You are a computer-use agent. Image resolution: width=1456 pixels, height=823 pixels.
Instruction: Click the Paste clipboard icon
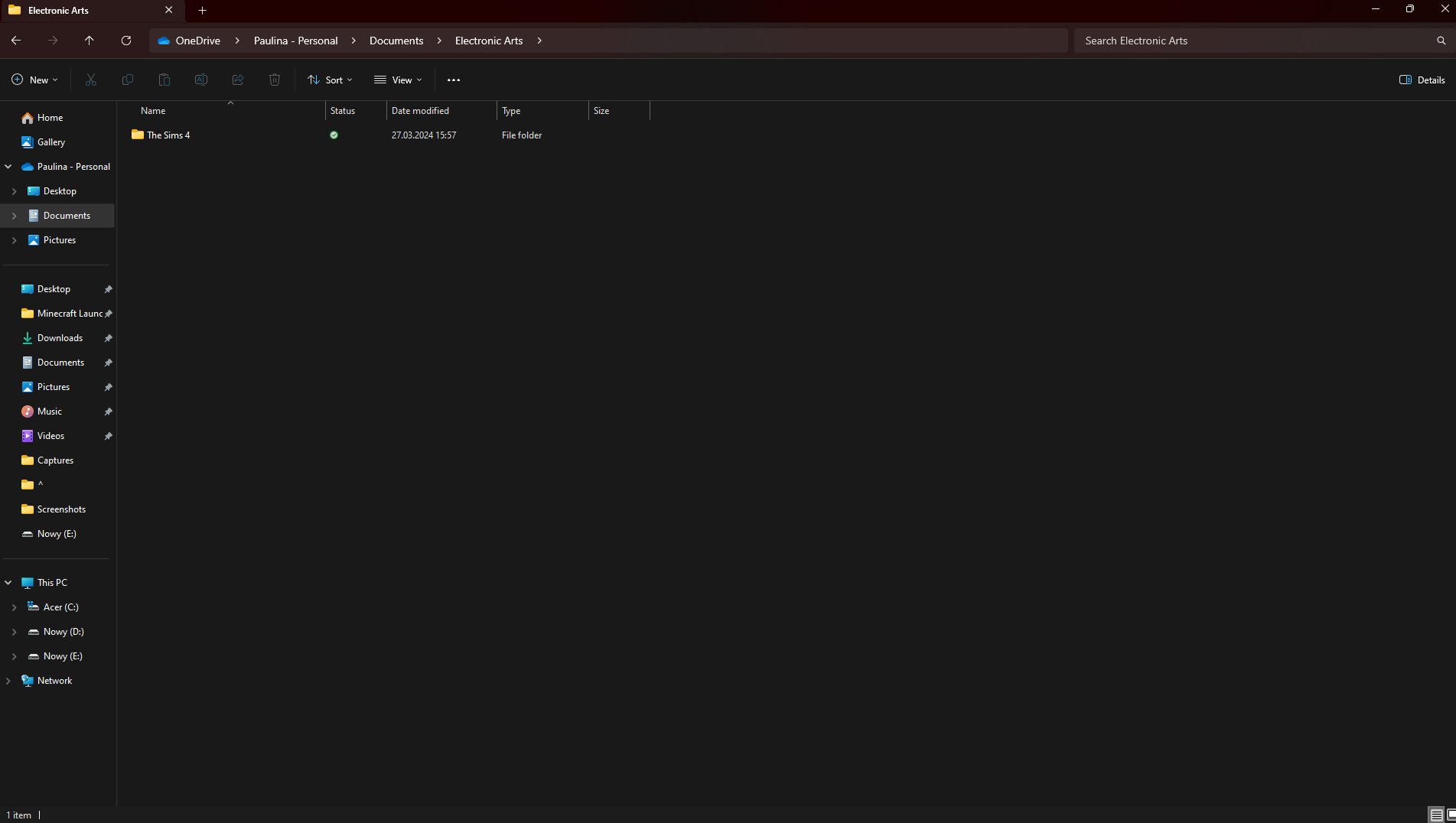point(164,80)
